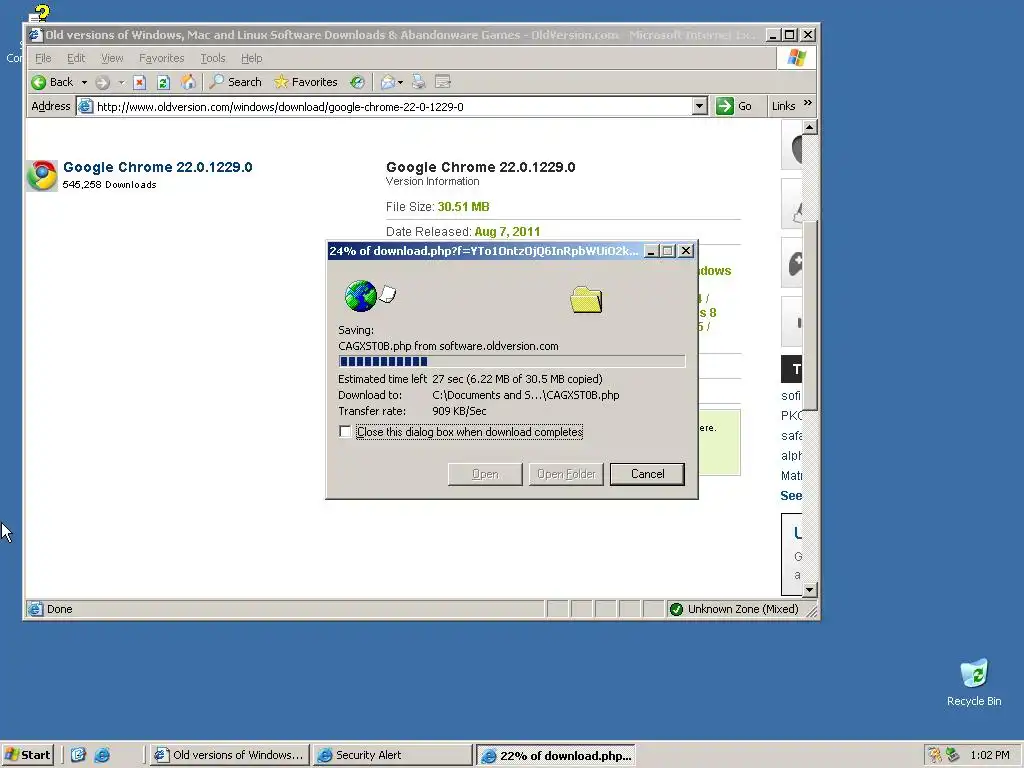1024x768 pixels.
Task: Click the download progress bar
Action: (x=511, y=361)
